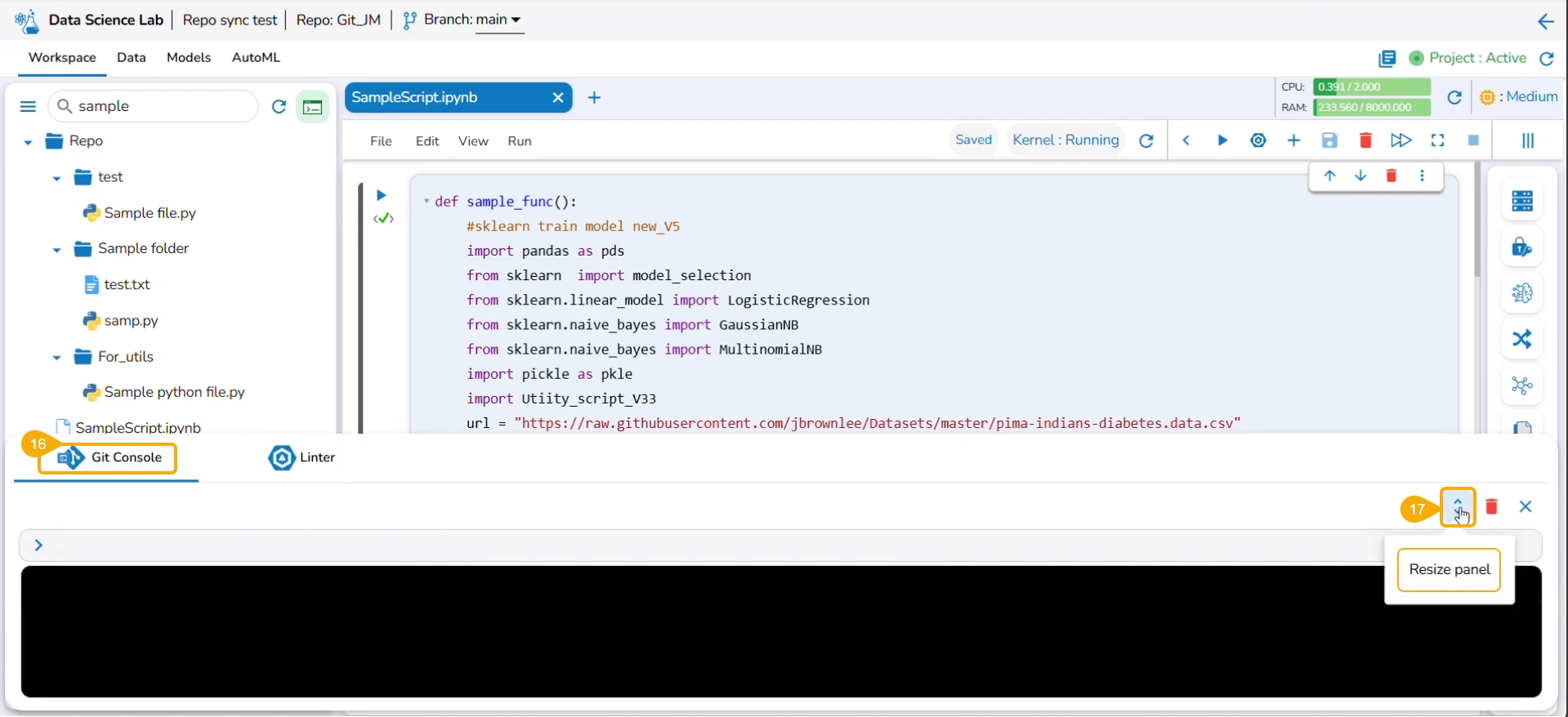
Task: Open fullscreen mode for the notebook
Action: click(1437, 140)
